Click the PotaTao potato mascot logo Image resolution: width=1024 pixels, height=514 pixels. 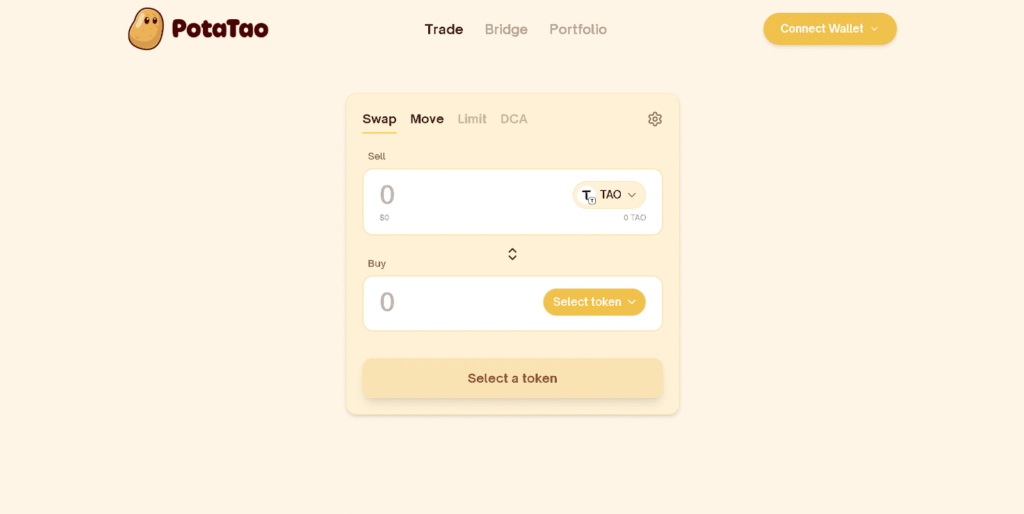(x=146, y=29)
